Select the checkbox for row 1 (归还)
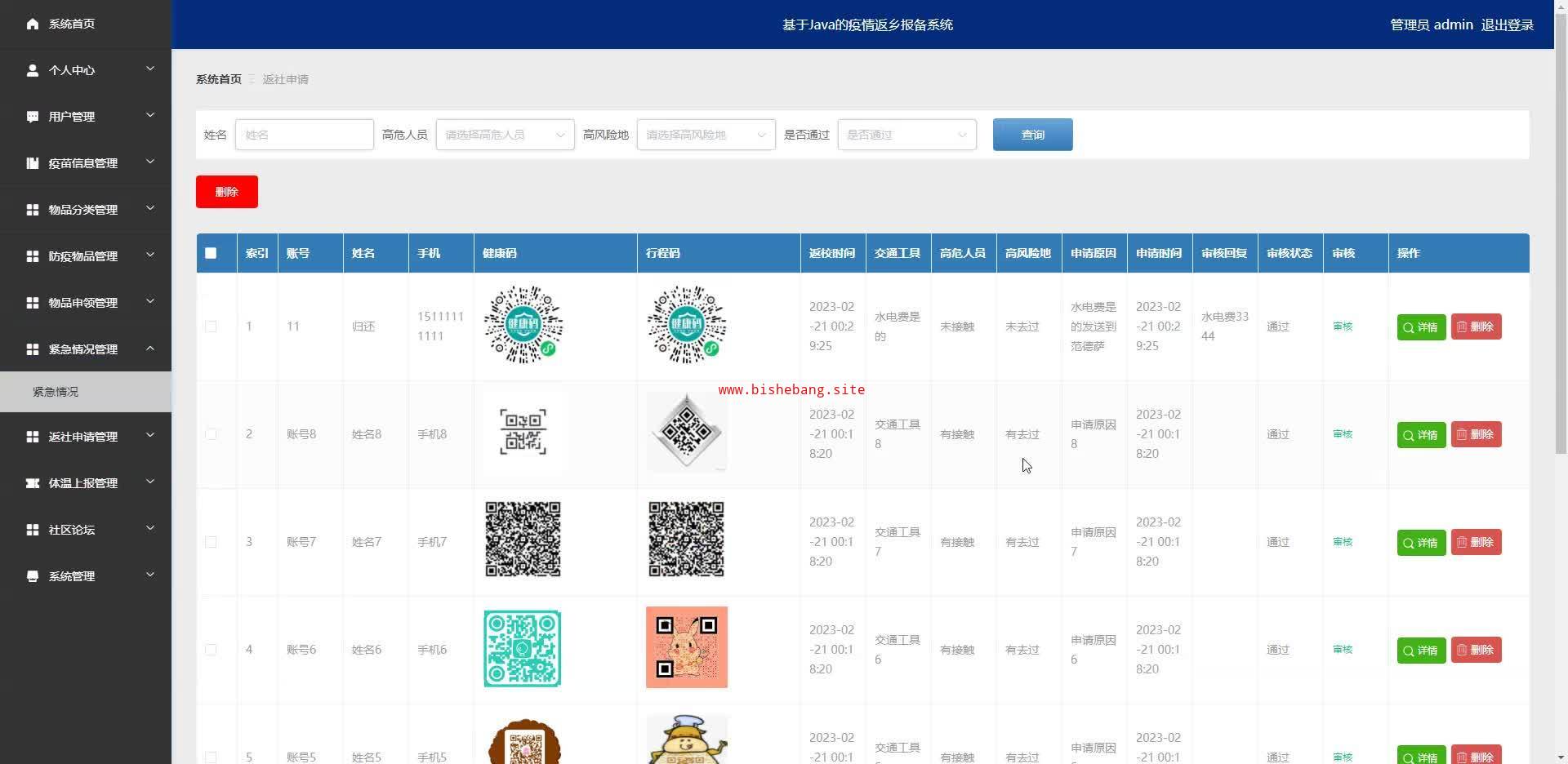Screen dimensions: 1568x764 pyautogui.click(x=211, y=326)
